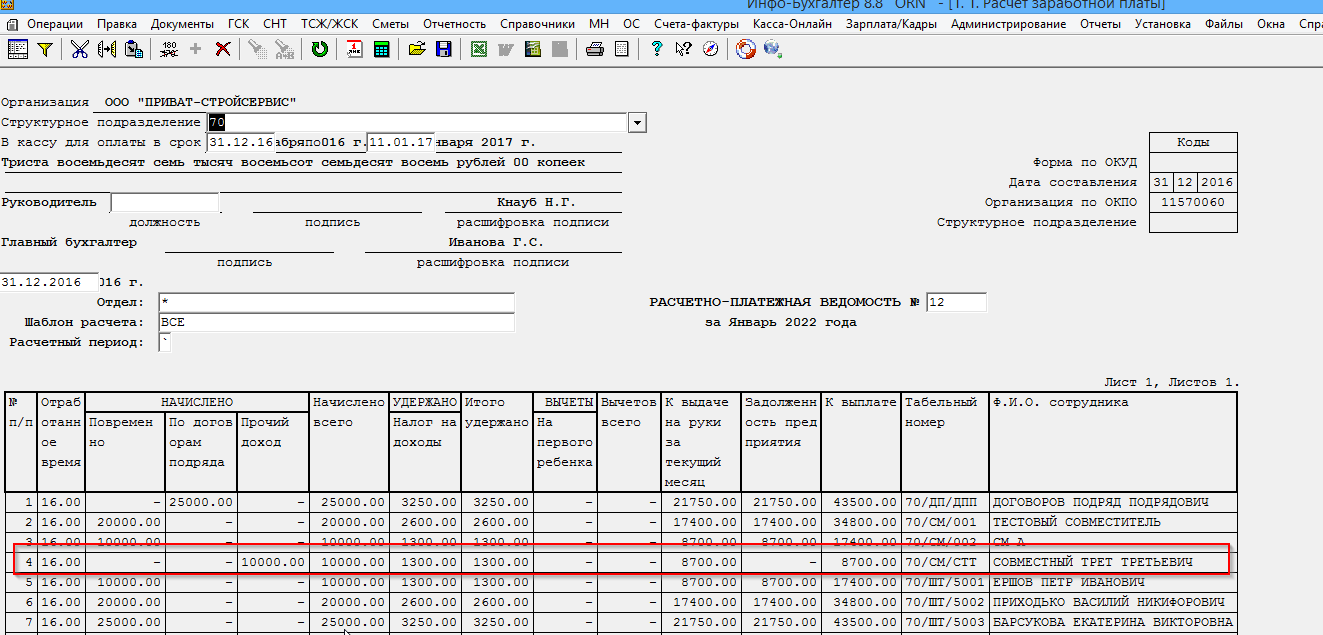Open the Отчетность menu
Screen dimensions: 1323x635
click(454, 23)
